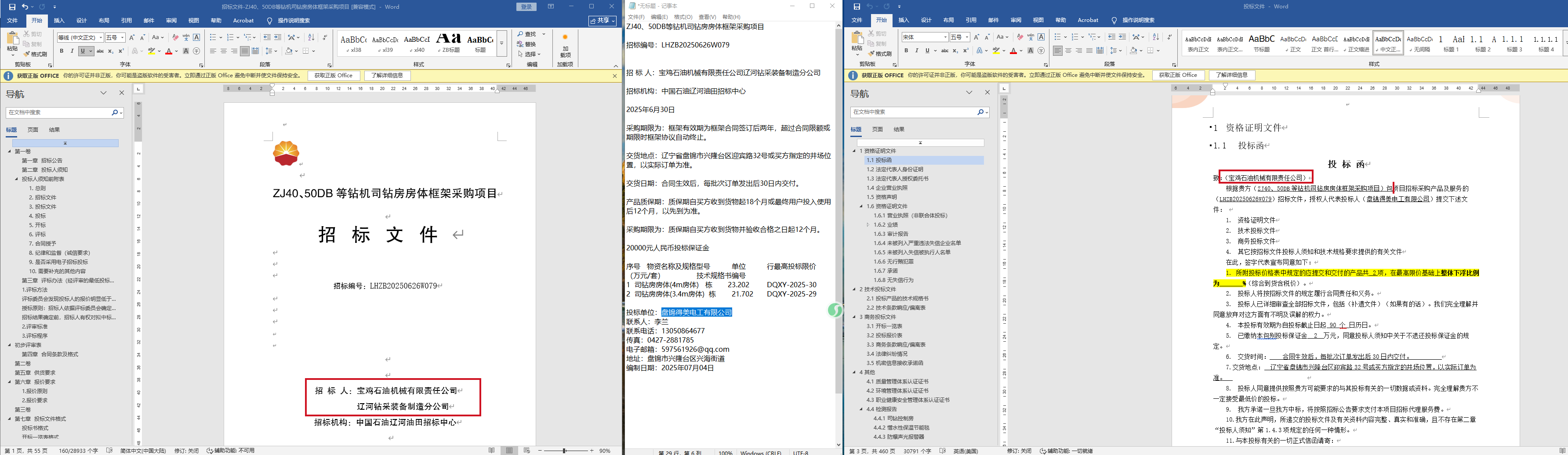Image resolution: width=1568 pixels, height=455 pixels.
Task: Open 布局 tab in 投标文件 Word window
Action: coord(948,20)
